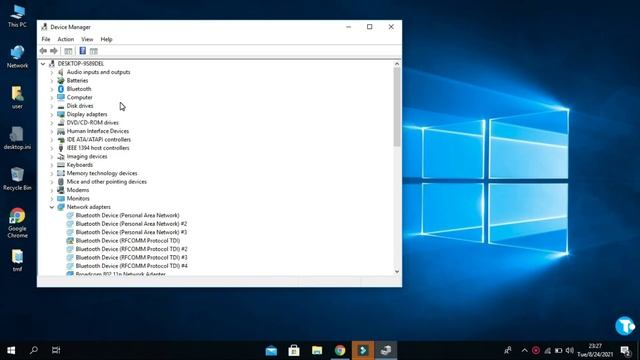Select the Google Chrome desktop shortcut
640x360 pixels.
[x=17, y=223]
